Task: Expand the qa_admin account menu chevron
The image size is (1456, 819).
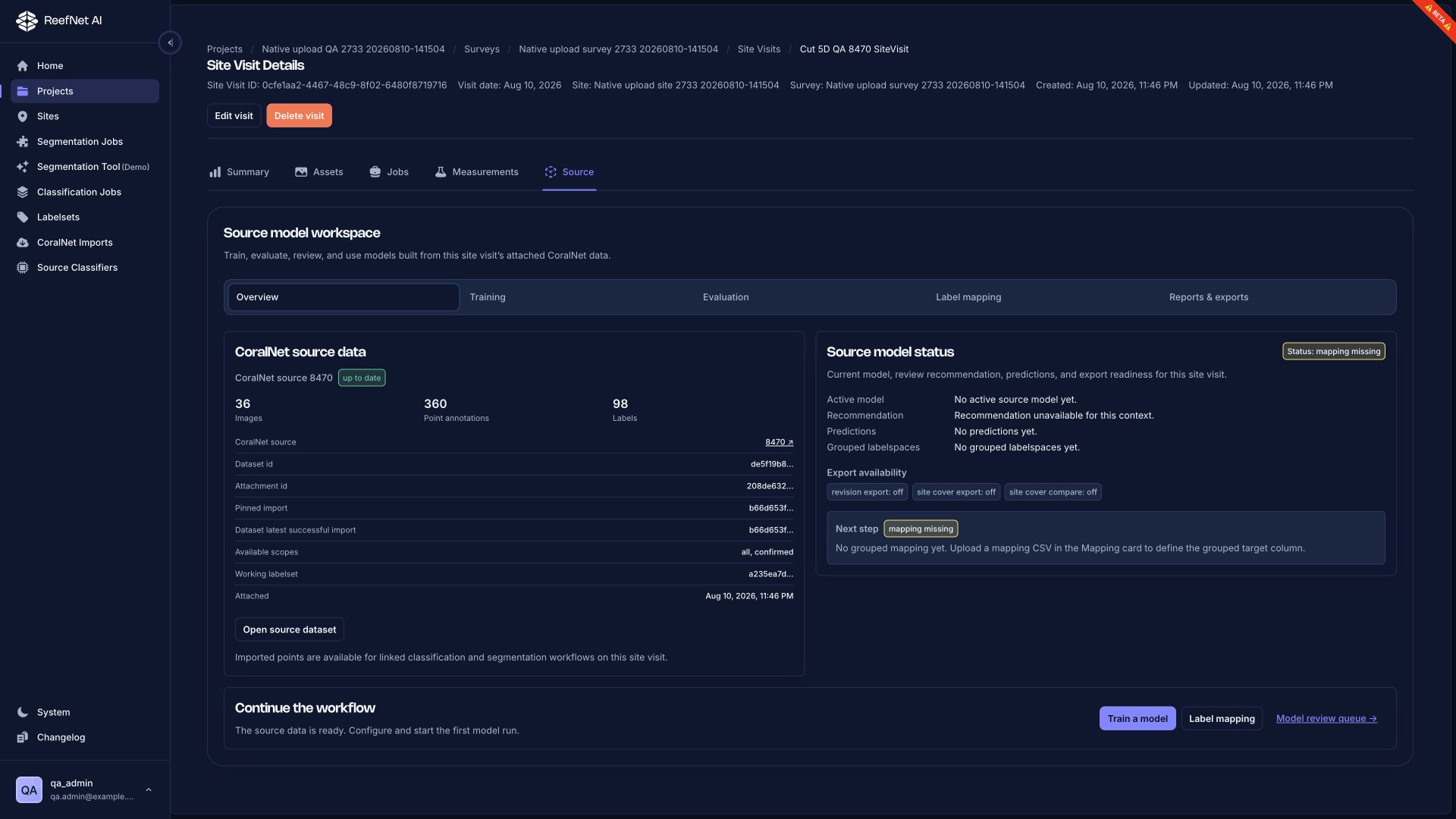Action: coord(149,789)
